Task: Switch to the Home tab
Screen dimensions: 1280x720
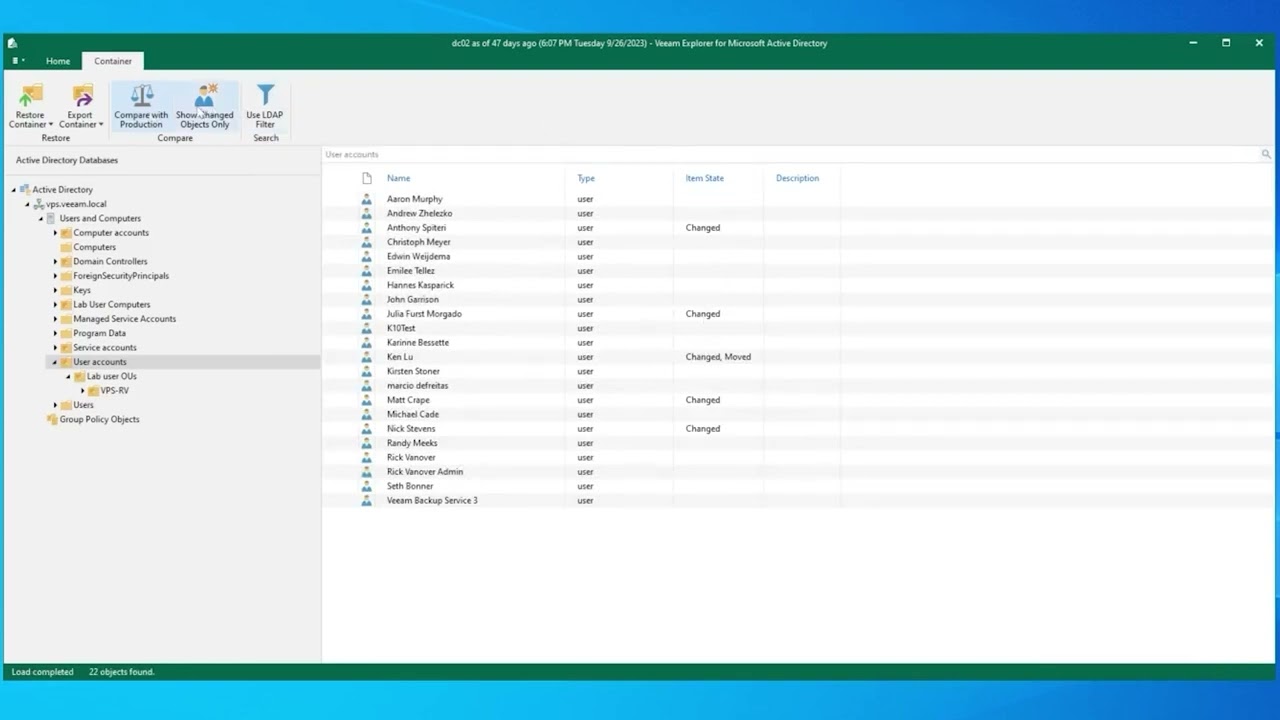Action: click(x=58, y=61)
